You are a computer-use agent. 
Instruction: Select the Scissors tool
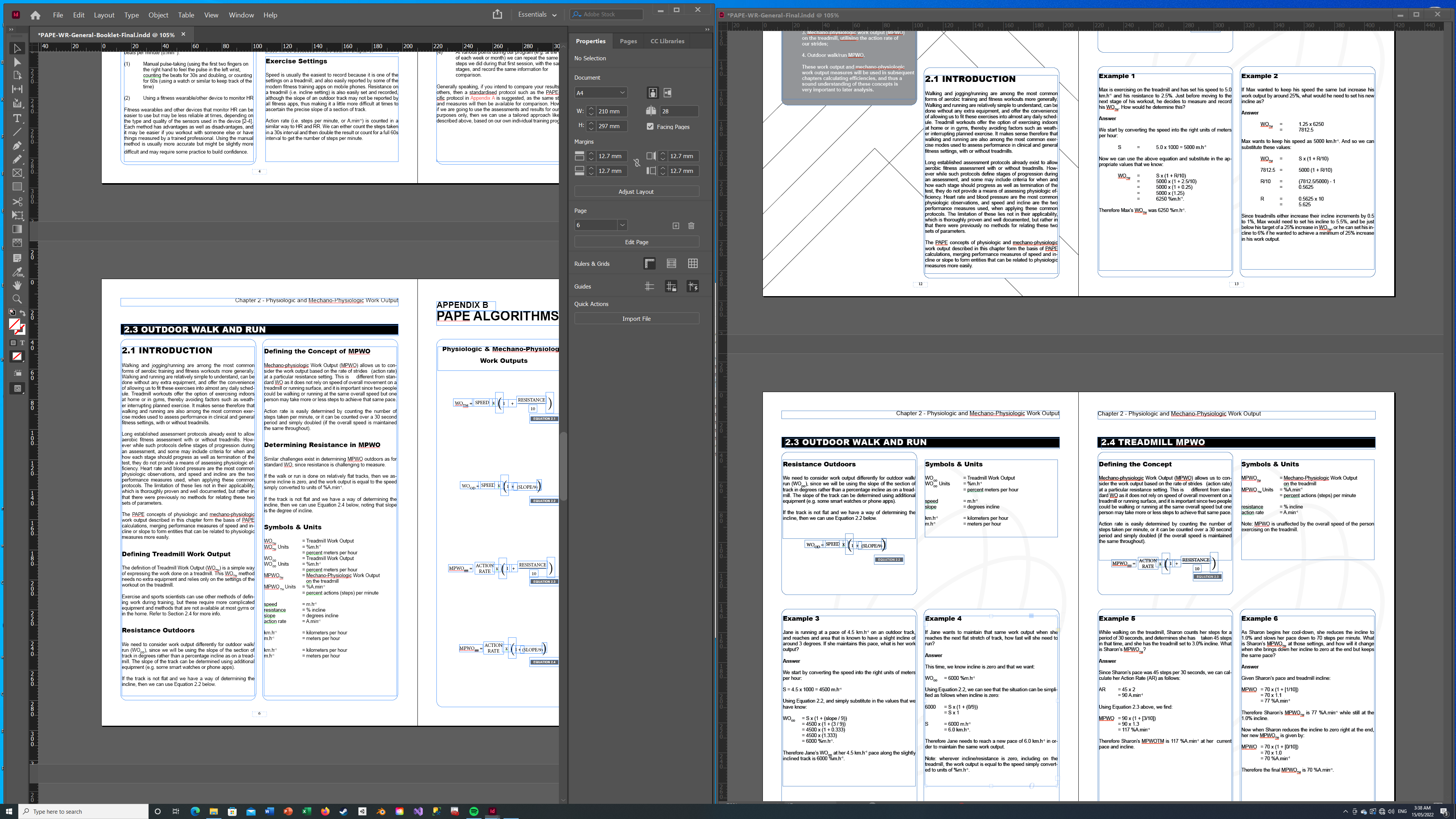point(17,201)
